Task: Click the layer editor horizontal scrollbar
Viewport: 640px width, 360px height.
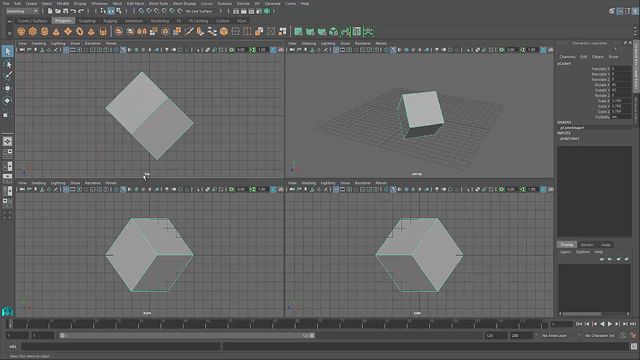Action: tap(582, 314)
